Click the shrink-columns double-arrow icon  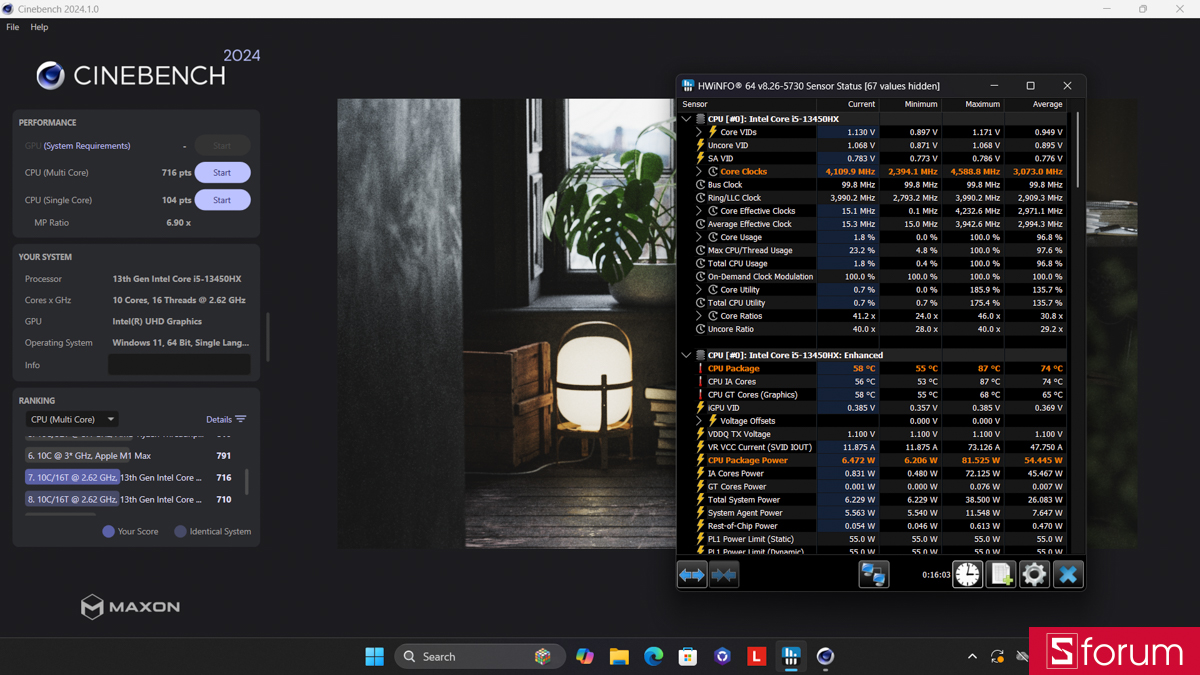point(724,574)
